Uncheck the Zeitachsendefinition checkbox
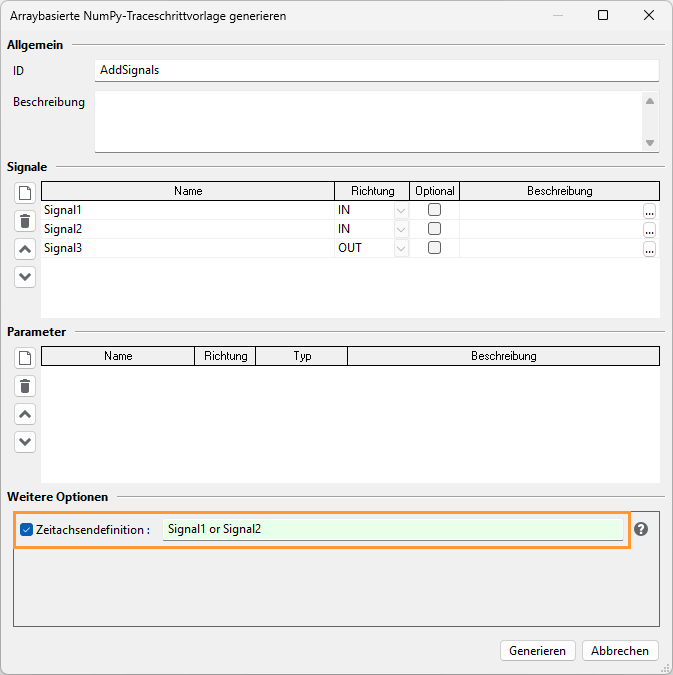This screenshot has width=673, height=675. click(x=26, y=529)
